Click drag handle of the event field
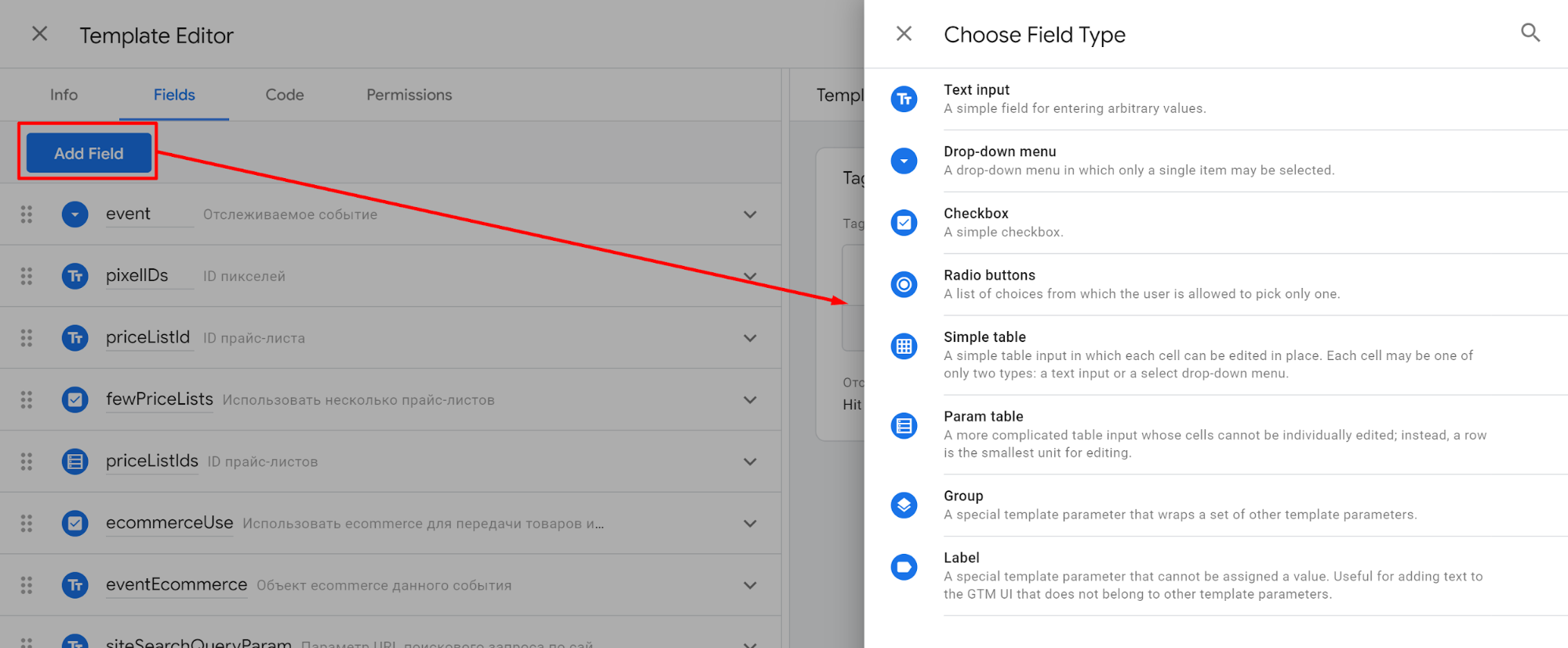Image resolution: width=1568 pixels, height=648 pixels. click(x=27, y=214)
